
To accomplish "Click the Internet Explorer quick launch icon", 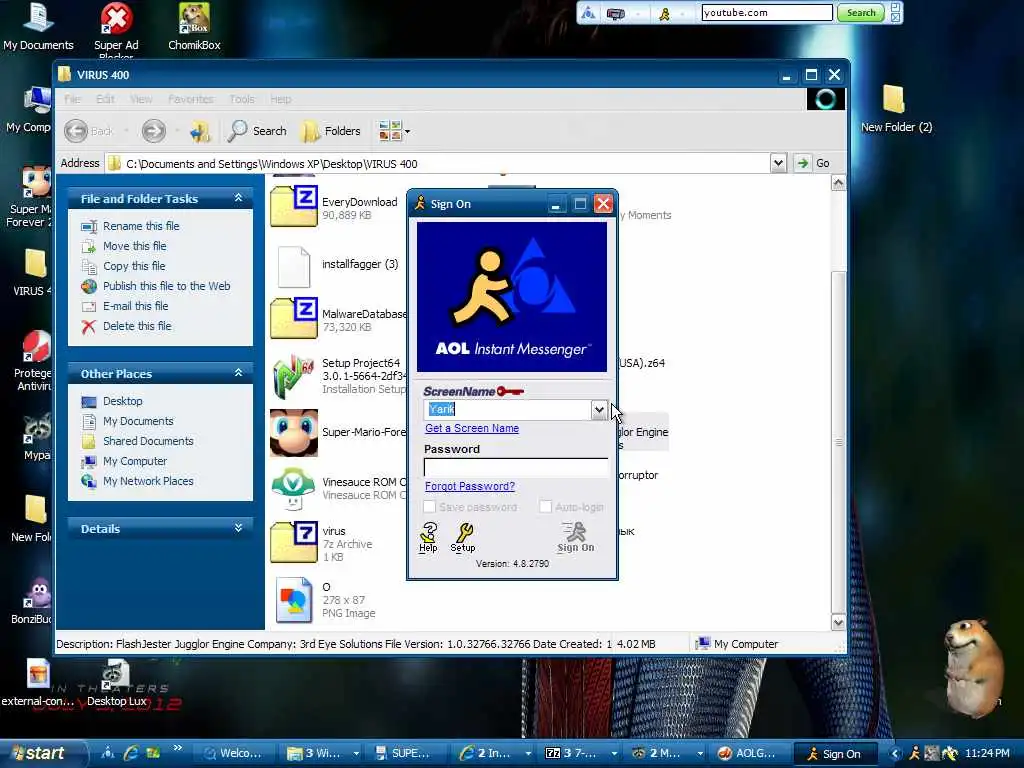I will pyautogui.click(x=131, y=753).
